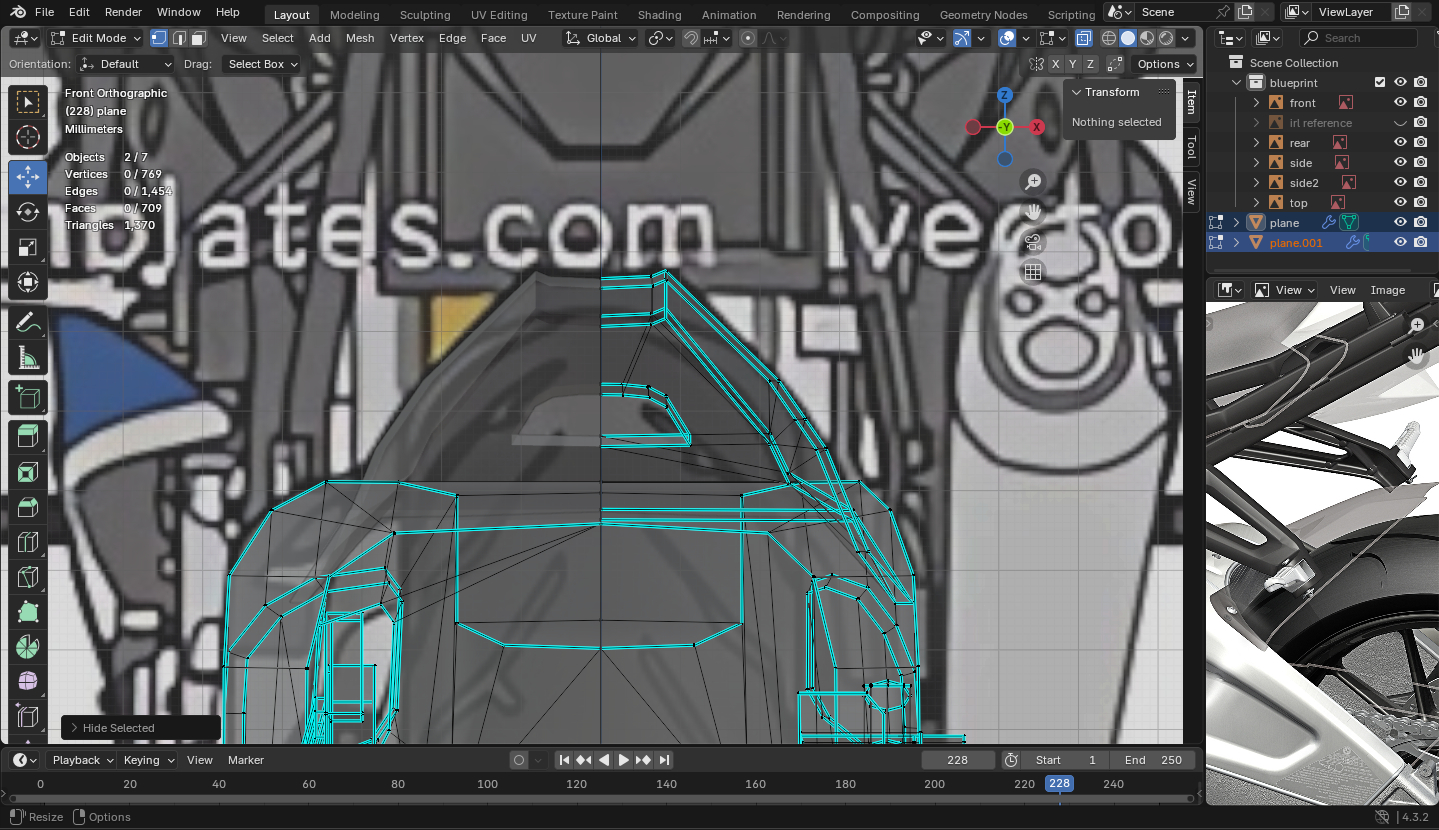Select the Scale tool
This screenshot has width=1439, height=830.
click(x=28, y=247)
